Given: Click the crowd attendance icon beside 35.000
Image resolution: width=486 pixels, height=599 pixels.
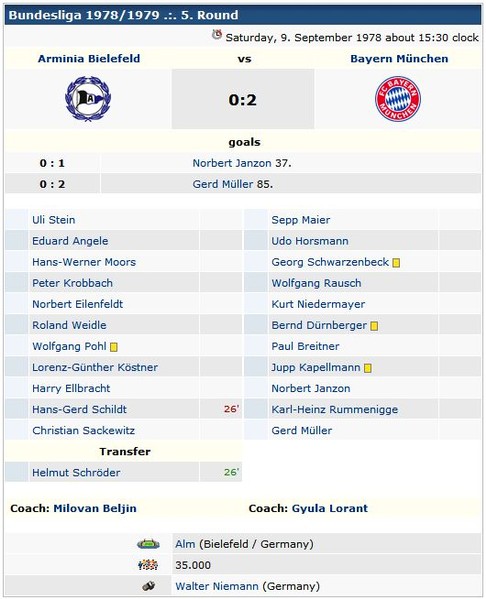Looking at the screenshot, I should pos(148,565).
